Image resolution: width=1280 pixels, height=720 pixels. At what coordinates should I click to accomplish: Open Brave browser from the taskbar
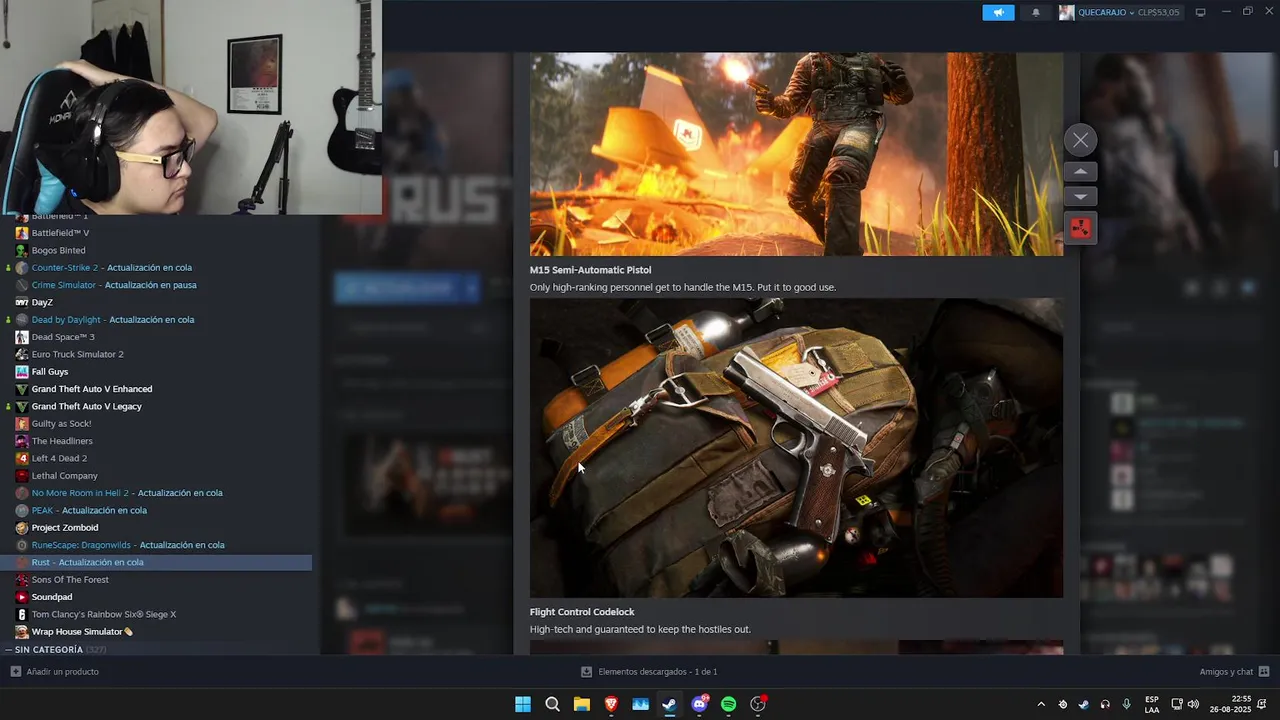(611, 704)
